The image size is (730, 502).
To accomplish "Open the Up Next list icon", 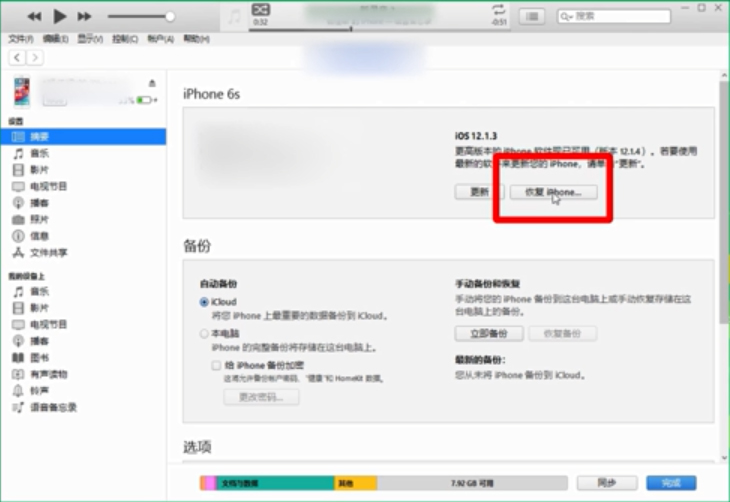I will pos(532,17).
